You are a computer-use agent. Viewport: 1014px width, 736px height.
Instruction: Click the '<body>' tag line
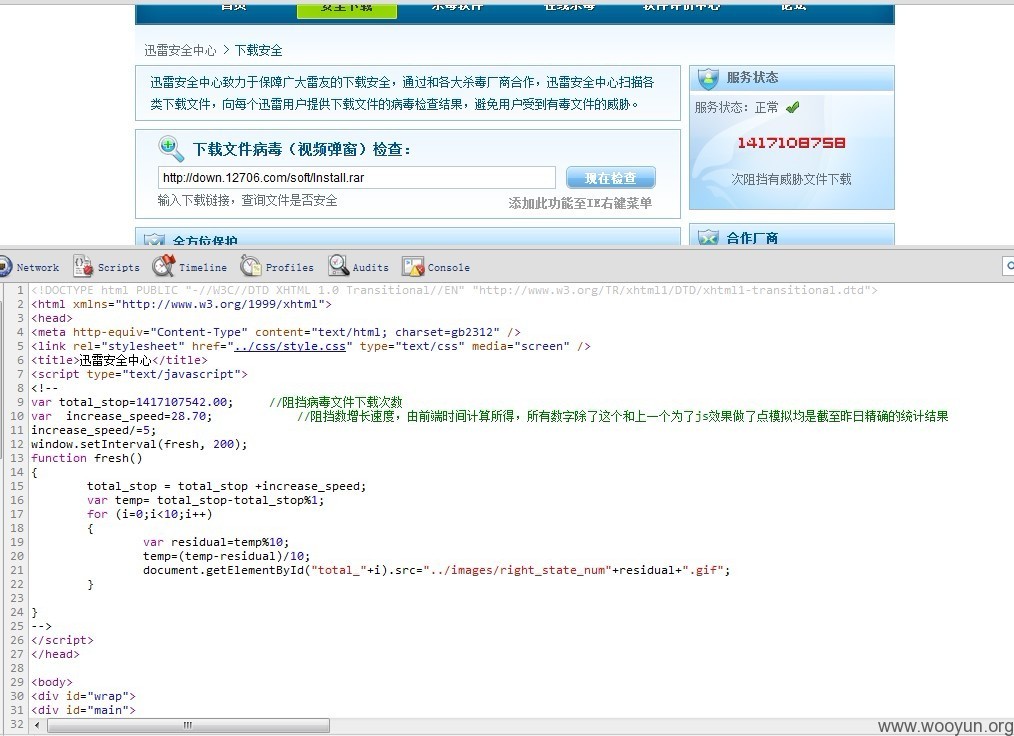point(52,682)
